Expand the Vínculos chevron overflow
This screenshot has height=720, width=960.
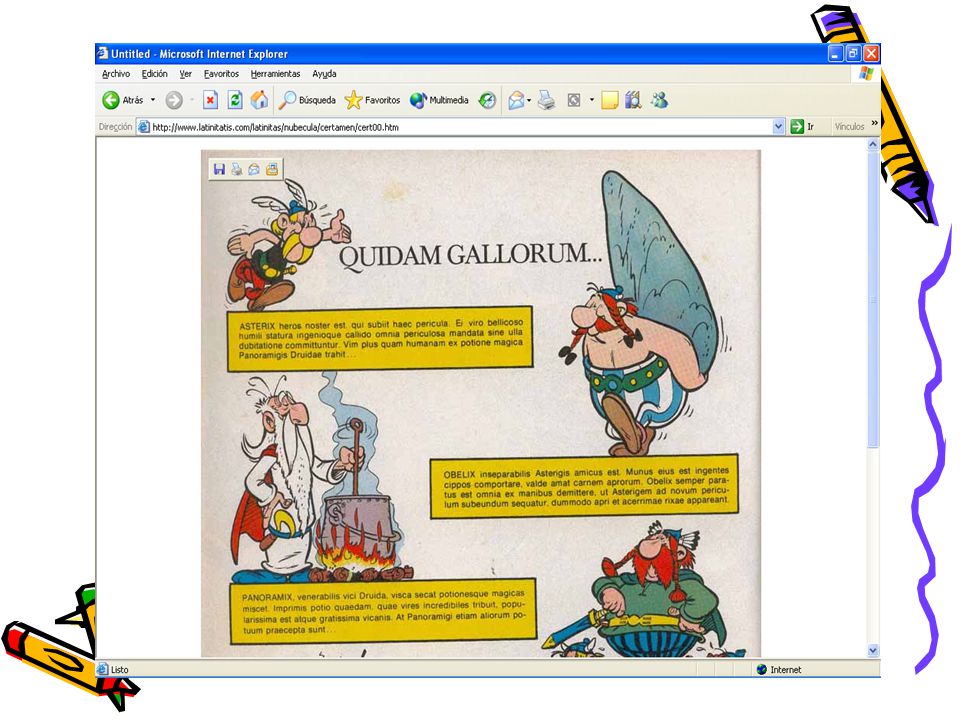point(874,123)
